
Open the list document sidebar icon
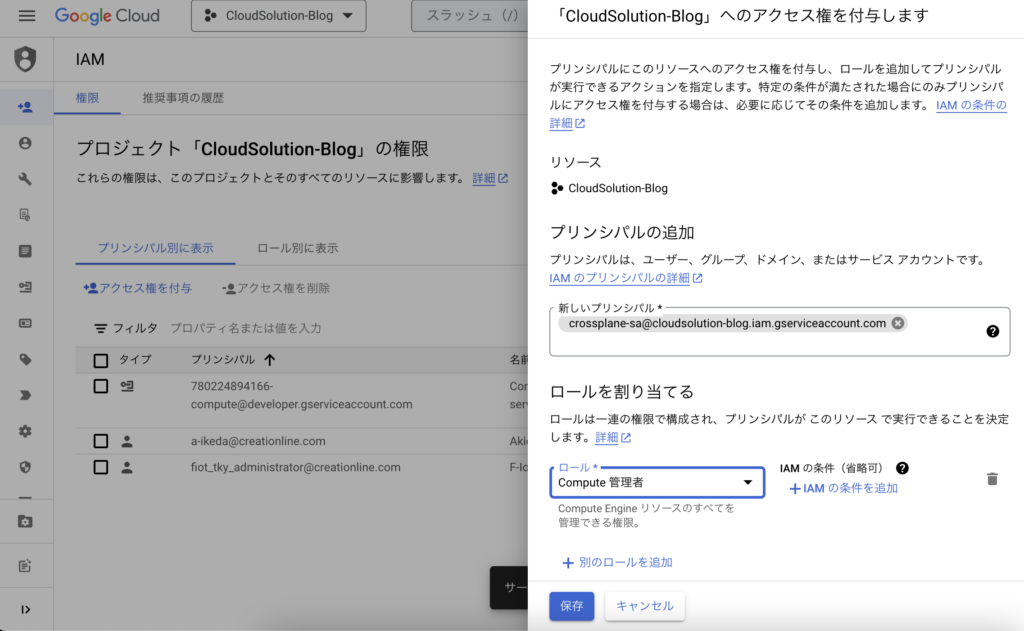coord(25,251)
